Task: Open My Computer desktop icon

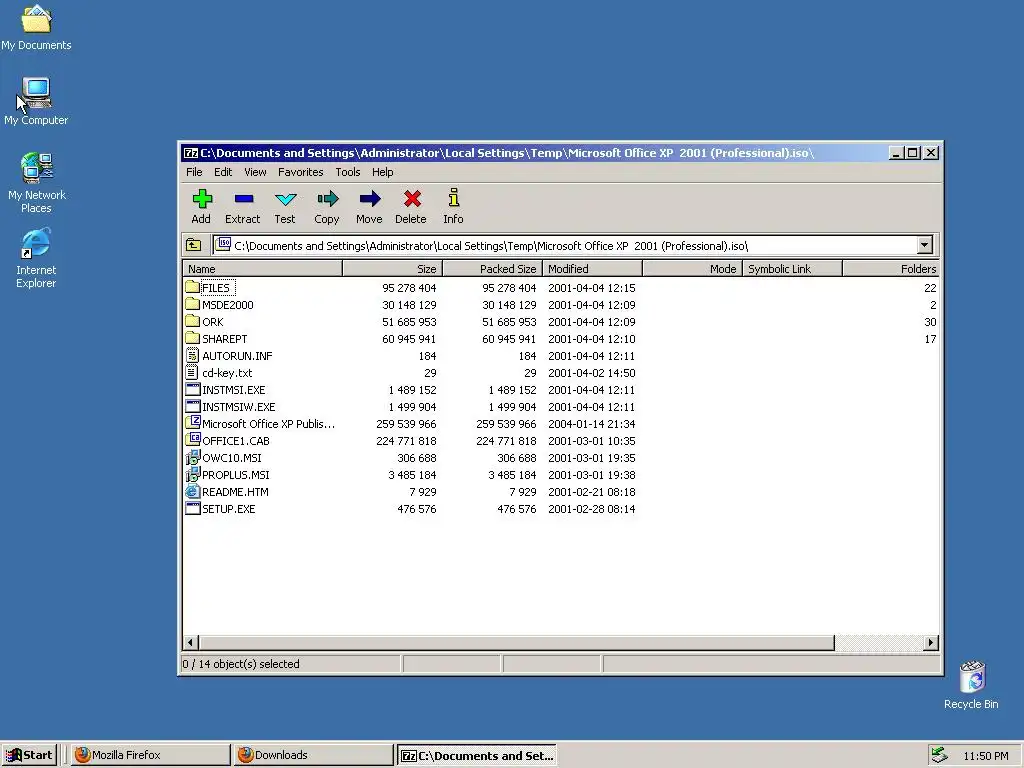Action: click(36, 93)
